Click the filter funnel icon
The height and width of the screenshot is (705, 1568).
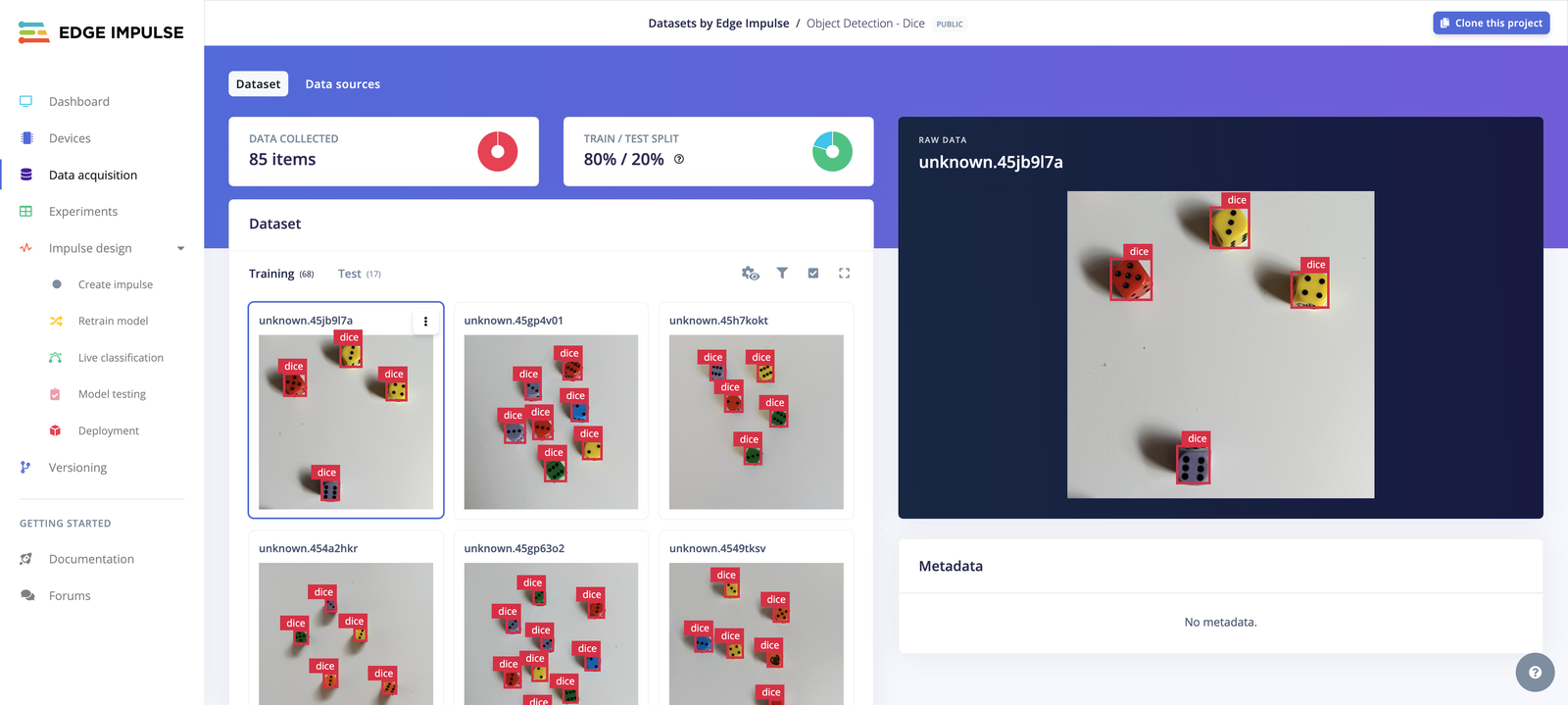782,274
